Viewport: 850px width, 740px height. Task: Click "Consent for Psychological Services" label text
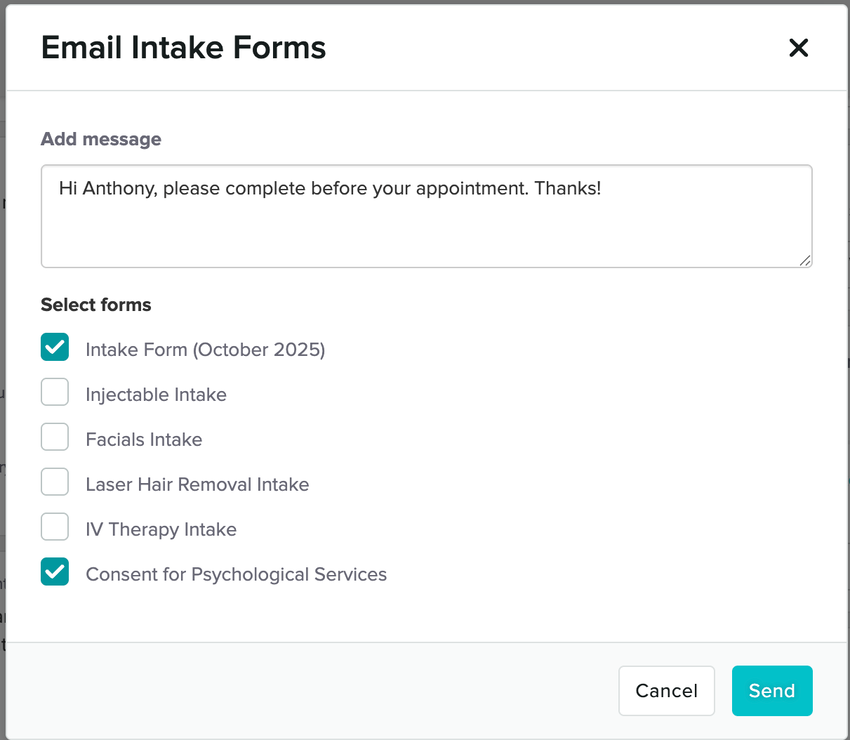tap(236, 575)
